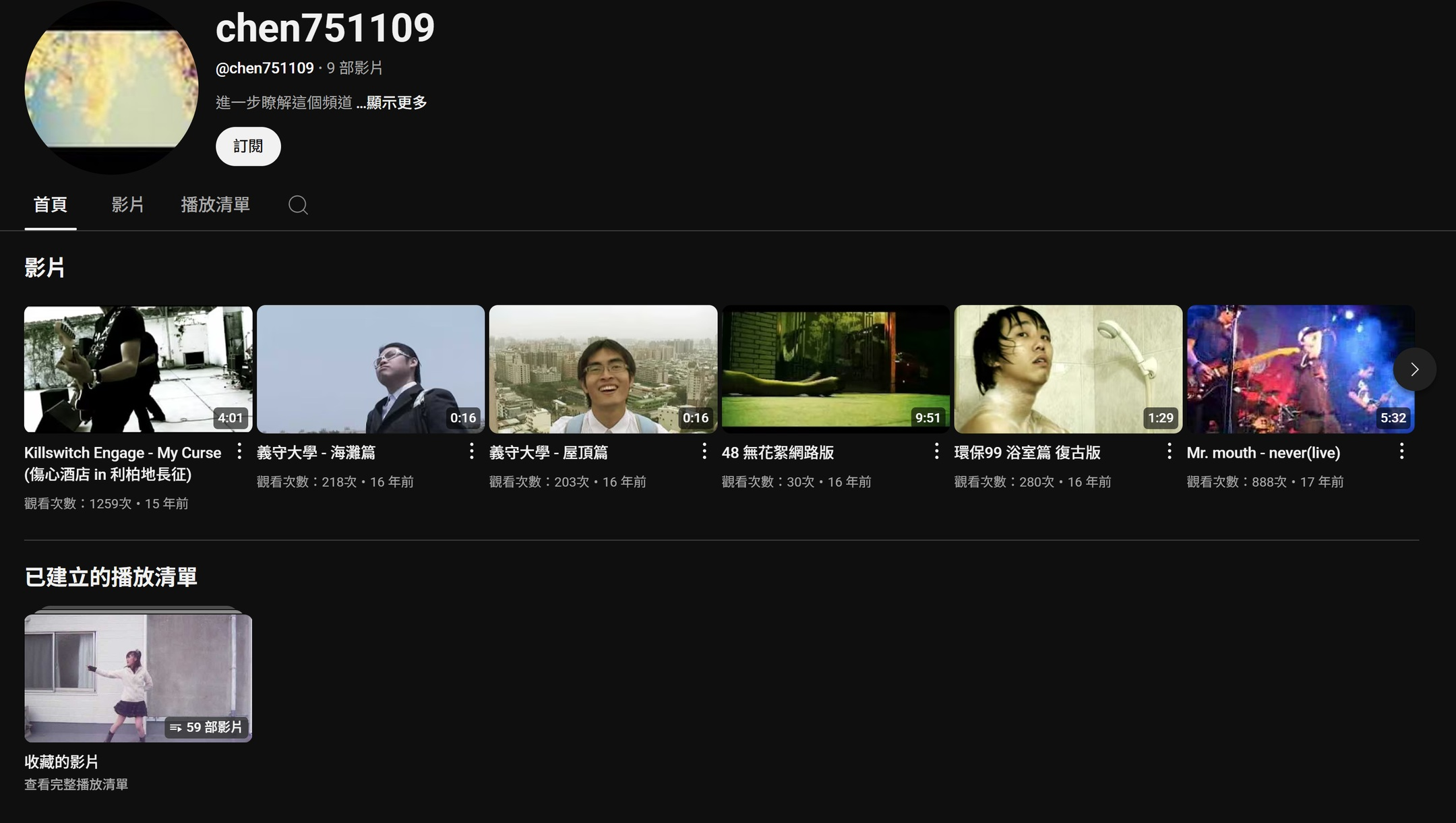Image resolution: width=1456 pixels, height=823 pixels.
Task: Play the Killswitch Engage - My Curse thumbnail
Action: click(138, 369)
